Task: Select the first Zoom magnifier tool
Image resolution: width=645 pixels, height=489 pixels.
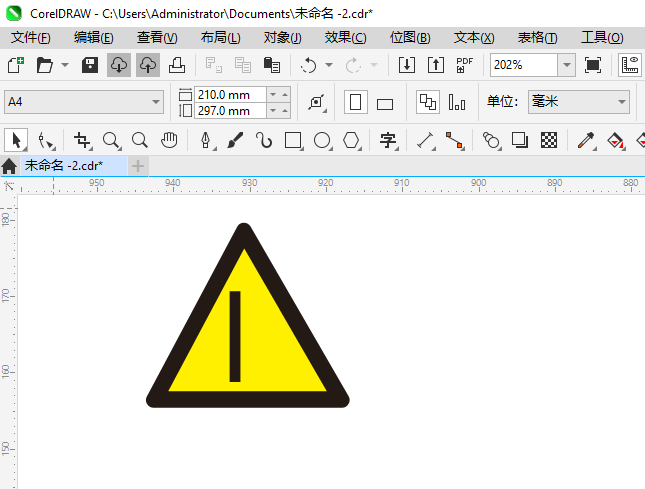Action: click(111, 140)
